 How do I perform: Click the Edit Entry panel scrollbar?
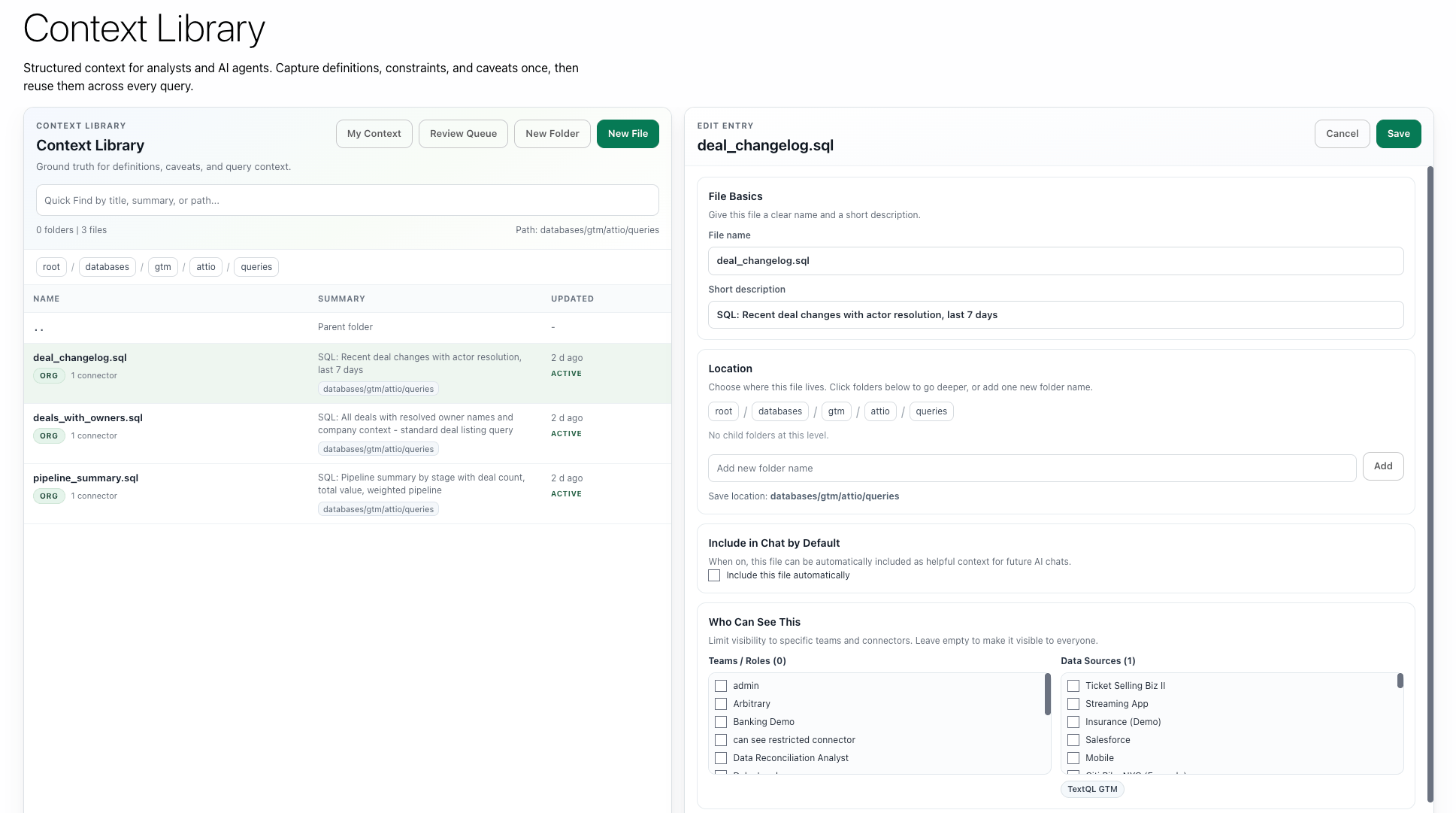tap(1430, 484)
